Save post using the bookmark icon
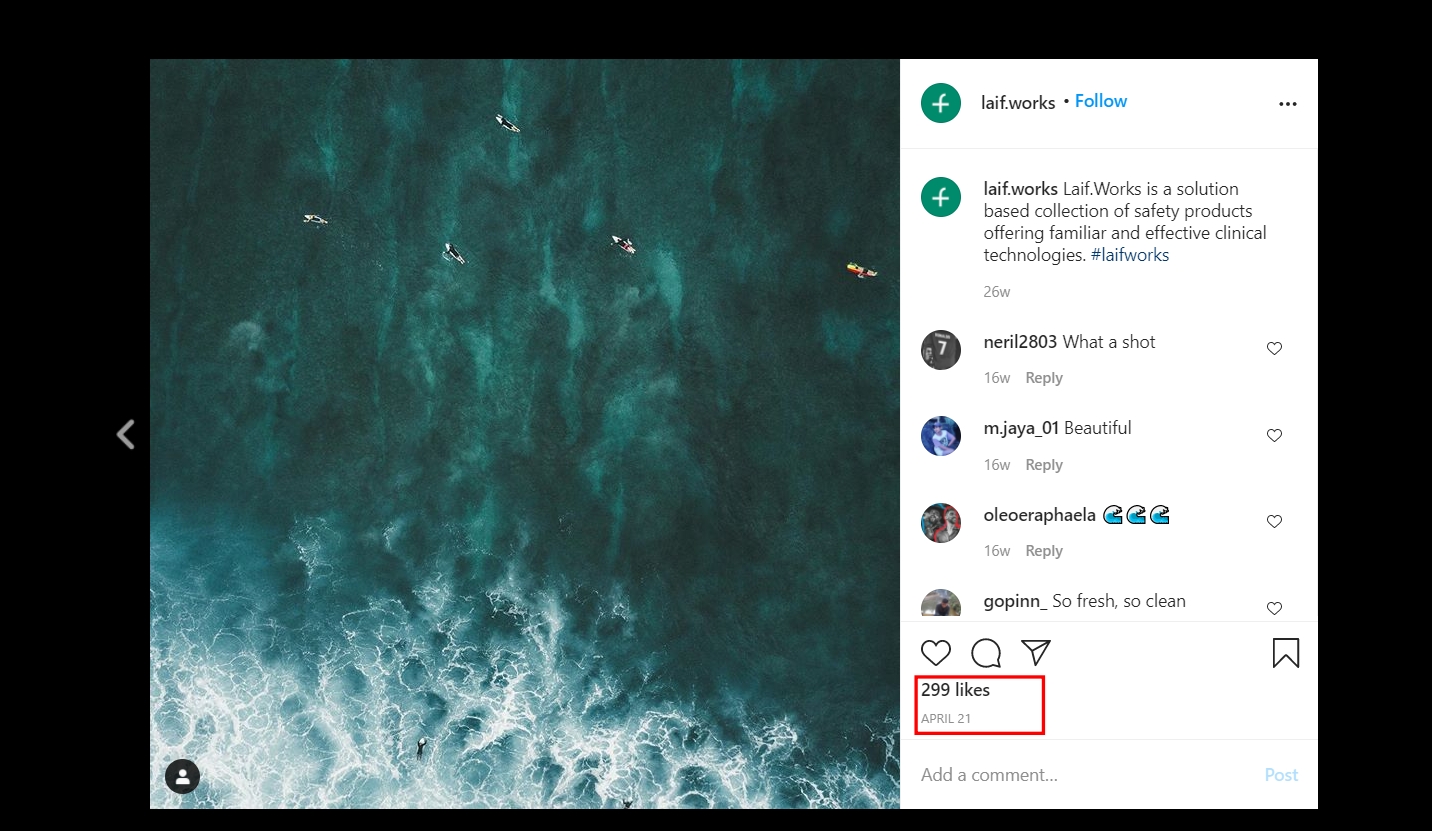Viewport: 1432px width, 831px height. [x=1286, y=653]
